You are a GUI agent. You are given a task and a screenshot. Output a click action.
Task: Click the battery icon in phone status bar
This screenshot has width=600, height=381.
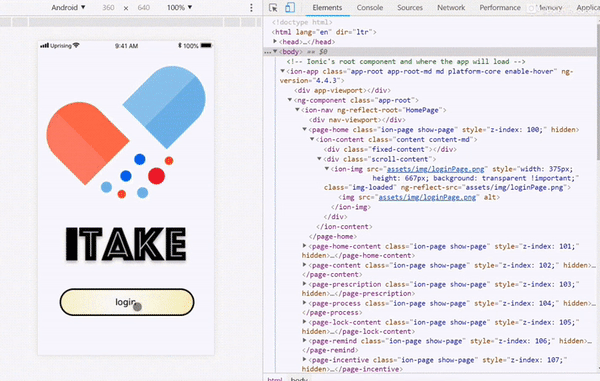pos(206,46)
